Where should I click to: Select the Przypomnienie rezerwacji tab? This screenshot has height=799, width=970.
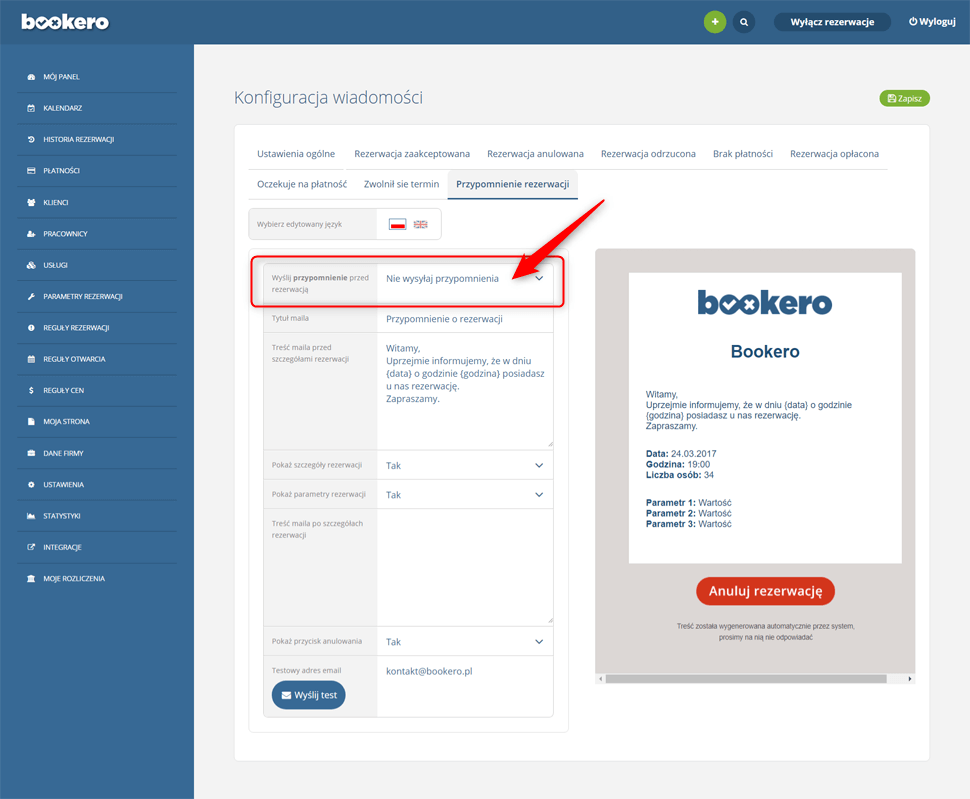pyautogui.click(x=513, y=184)
